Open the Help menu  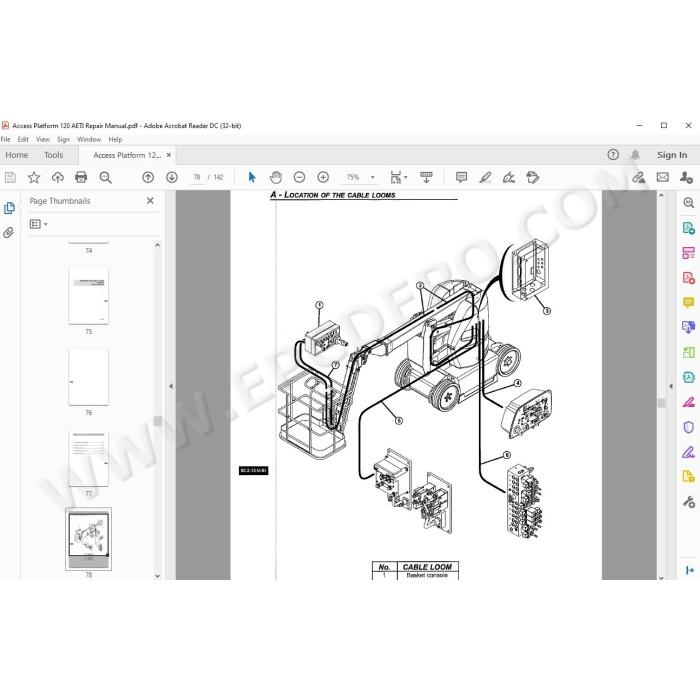tap(115, 139)
